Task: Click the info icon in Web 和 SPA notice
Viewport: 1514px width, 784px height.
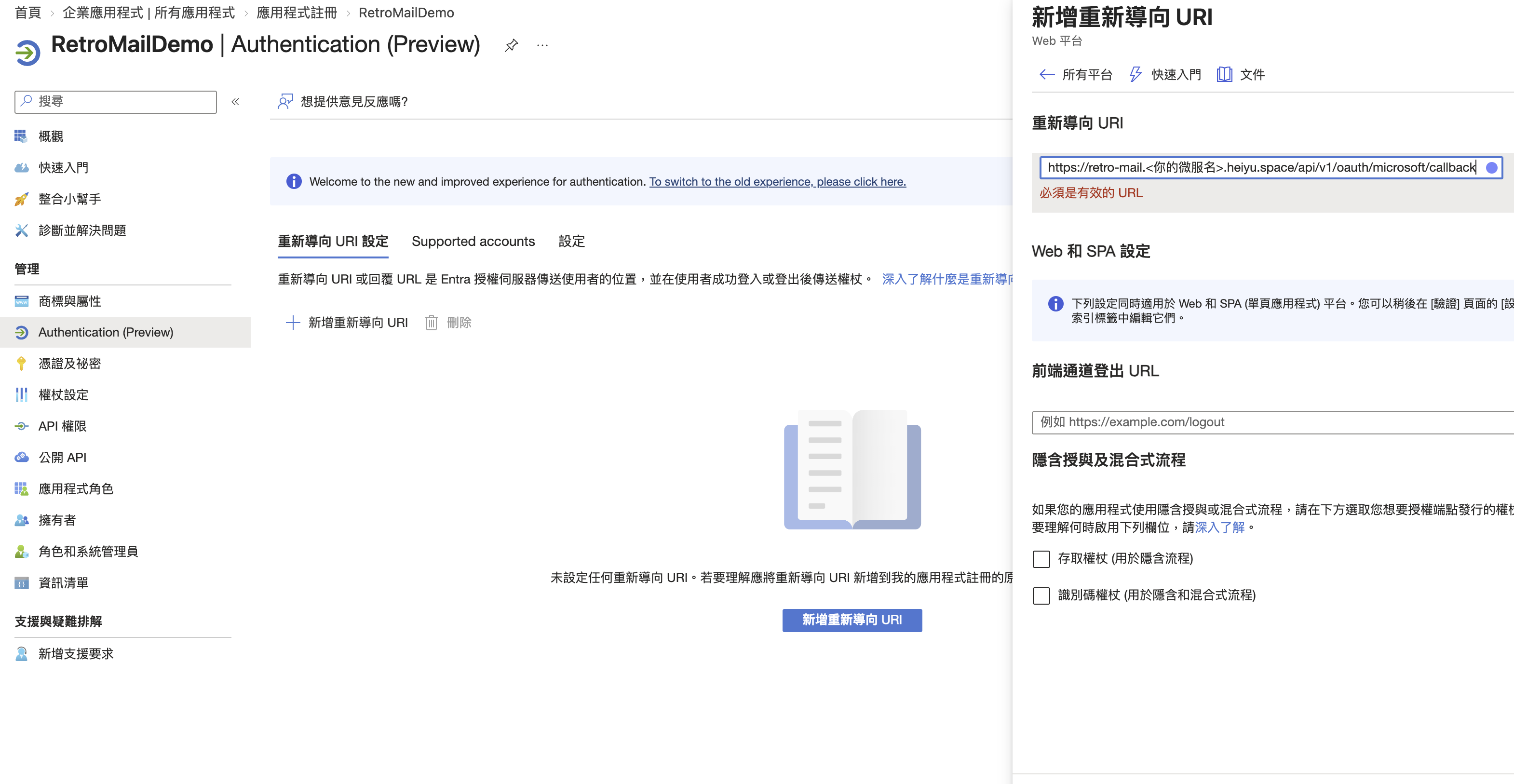Action: coord(1055,304)
